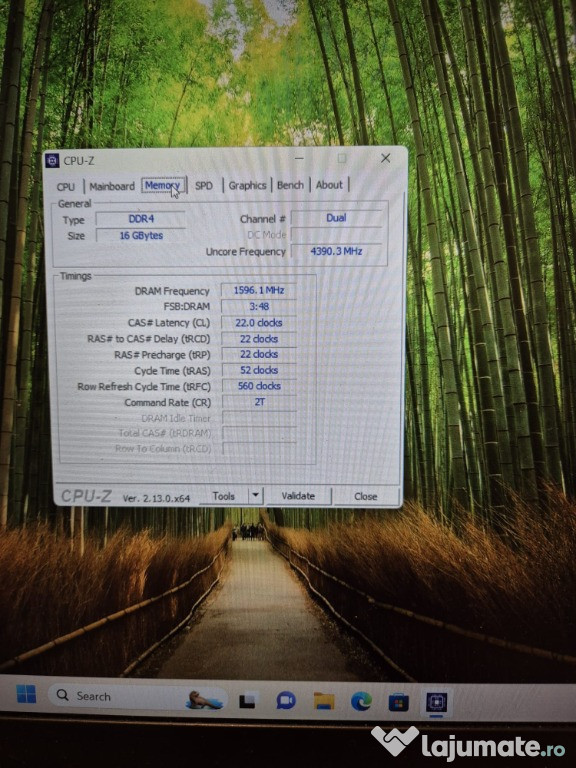Screen dimensions: 576x768
Task: Click the Close button at bottom
Action: click(x=366, y=496)
